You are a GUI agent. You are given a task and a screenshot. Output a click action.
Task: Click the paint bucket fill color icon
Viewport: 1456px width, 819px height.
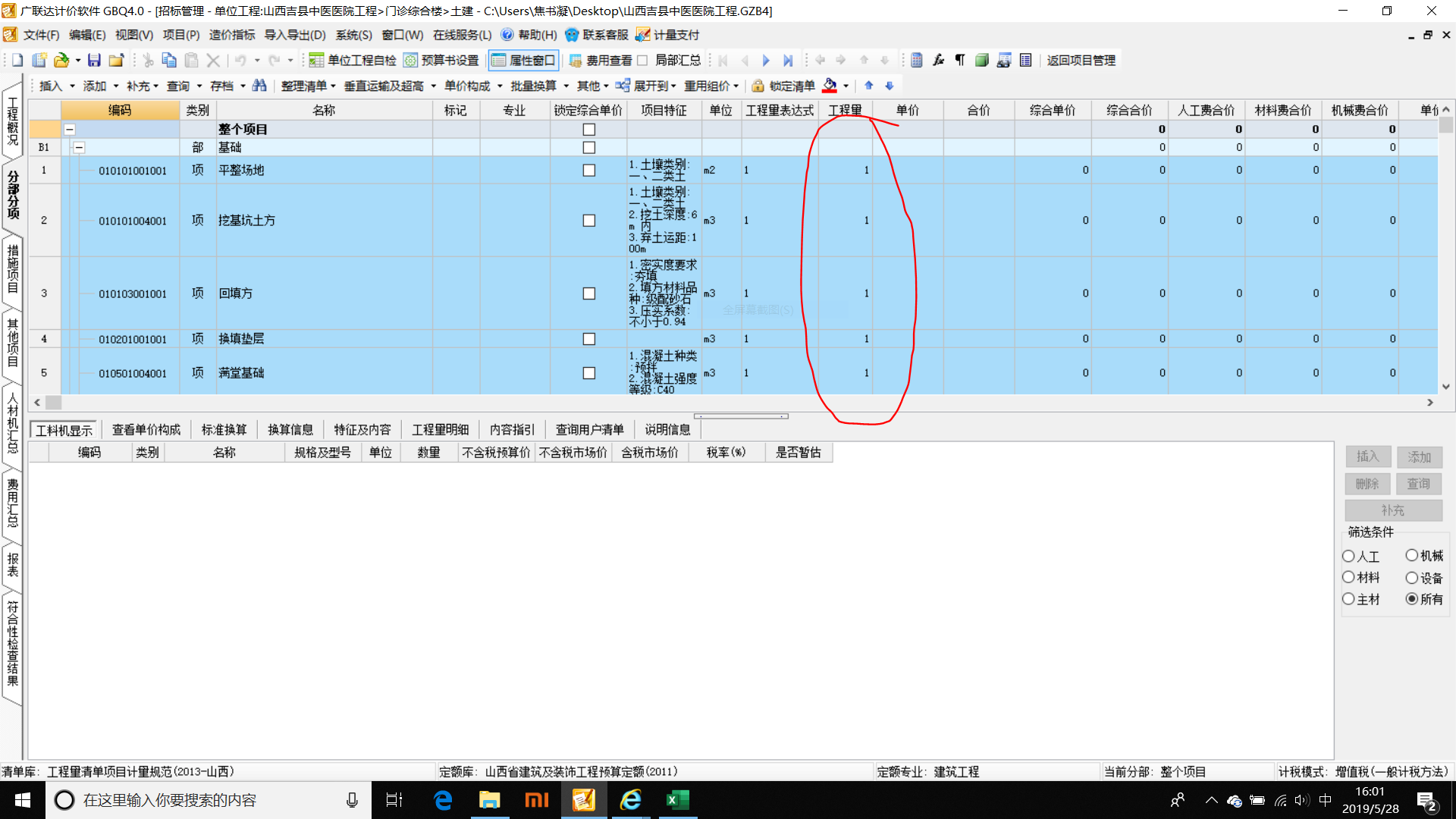830,86
